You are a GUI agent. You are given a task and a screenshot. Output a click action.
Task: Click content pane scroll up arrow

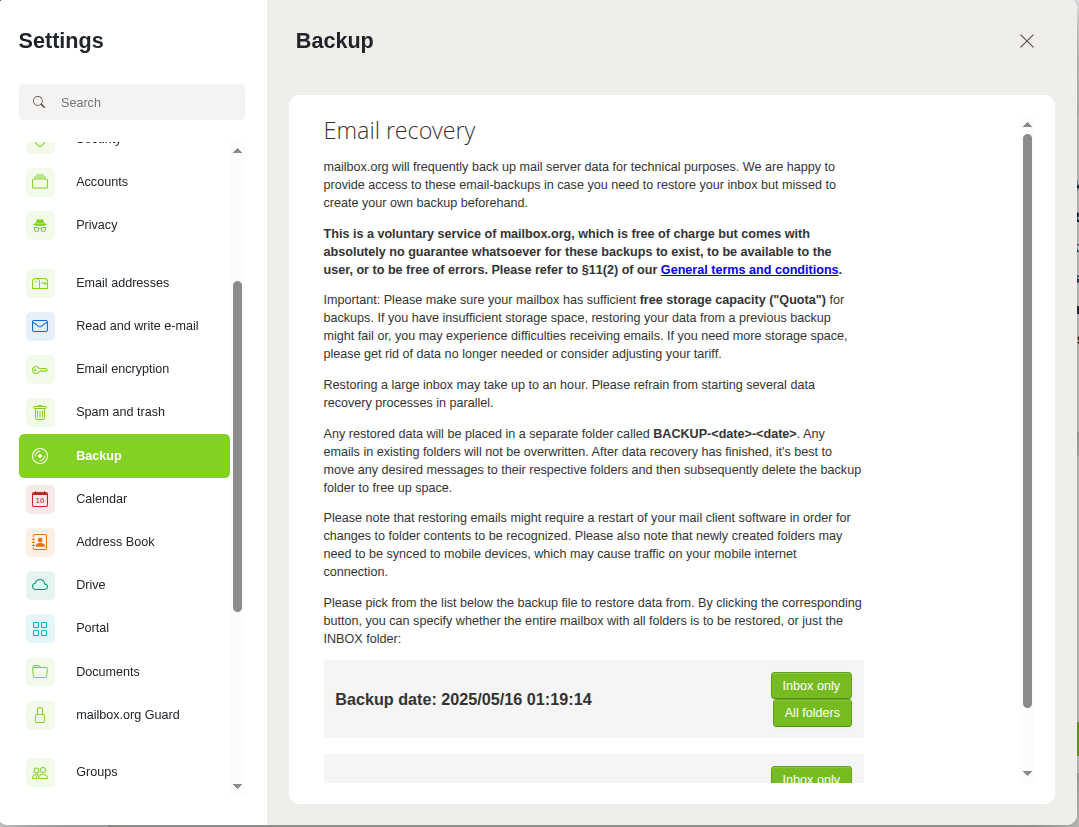(1027, 125)
